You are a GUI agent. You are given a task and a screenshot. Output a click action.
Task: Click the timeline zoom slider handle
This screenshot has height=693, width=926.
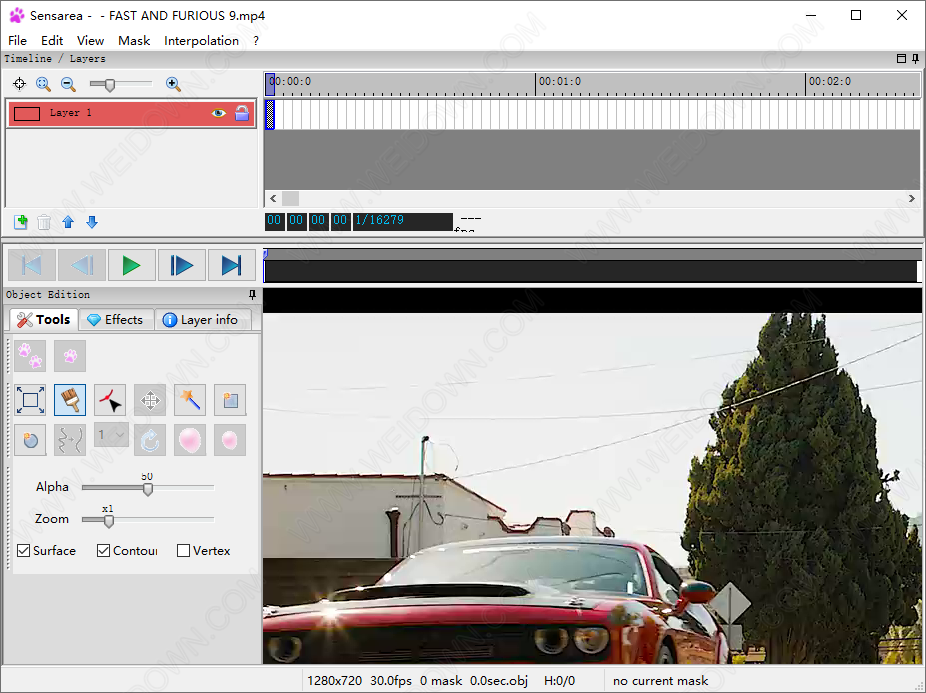pos(110,84)
